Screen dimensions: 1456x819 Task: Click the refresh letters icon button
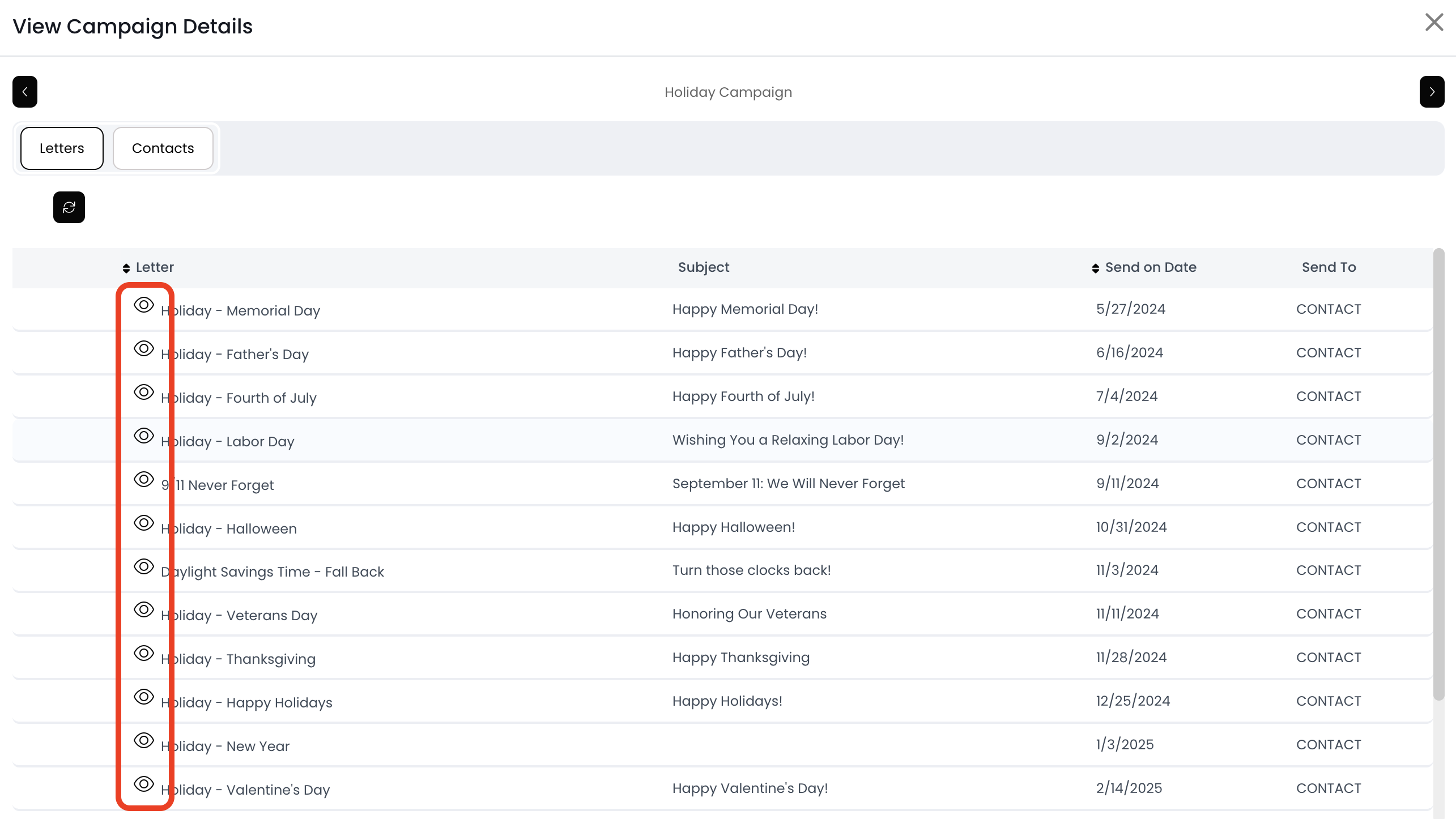(x=69, y=207)
